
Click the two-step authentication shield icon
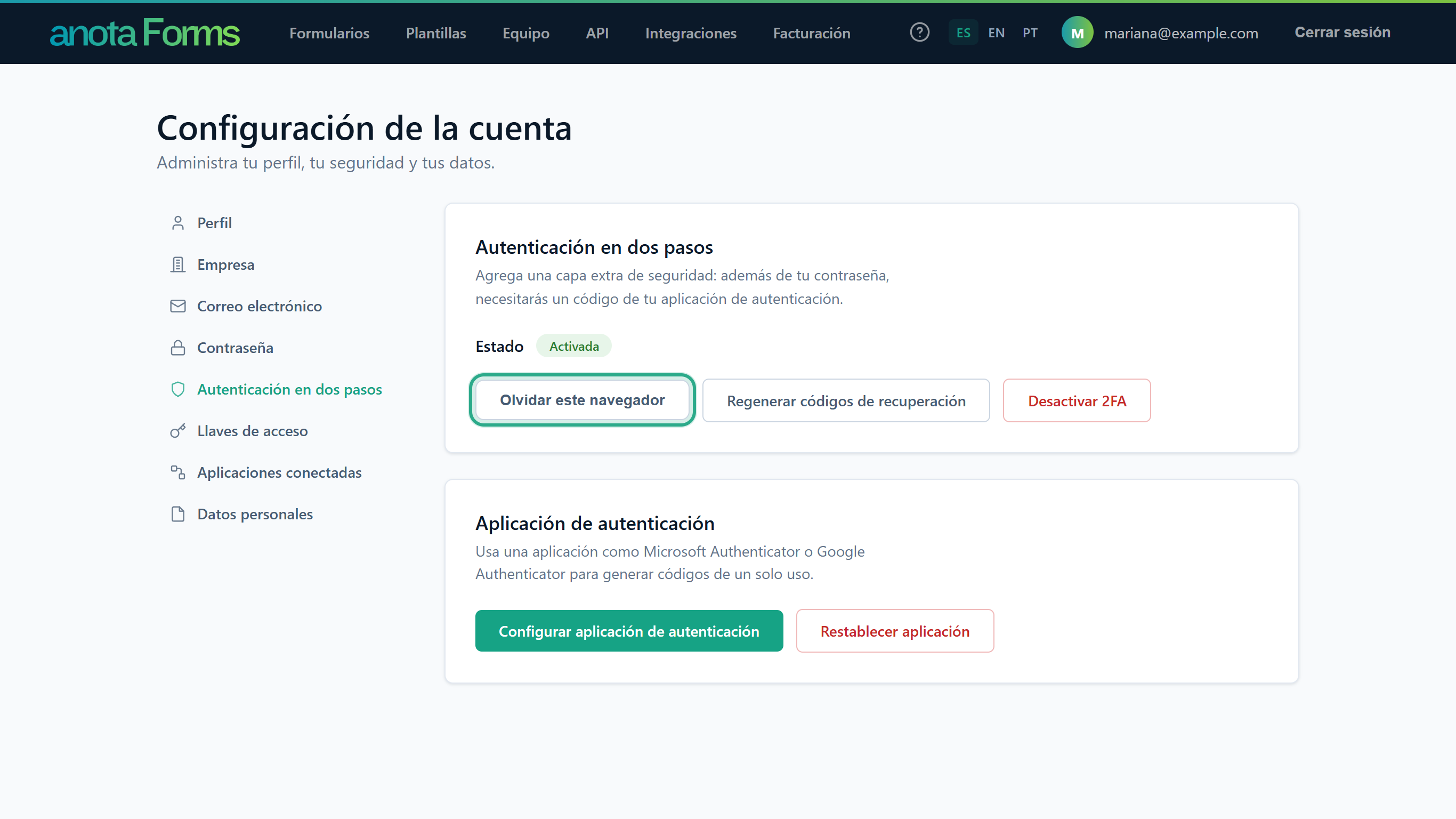point(178,389)
